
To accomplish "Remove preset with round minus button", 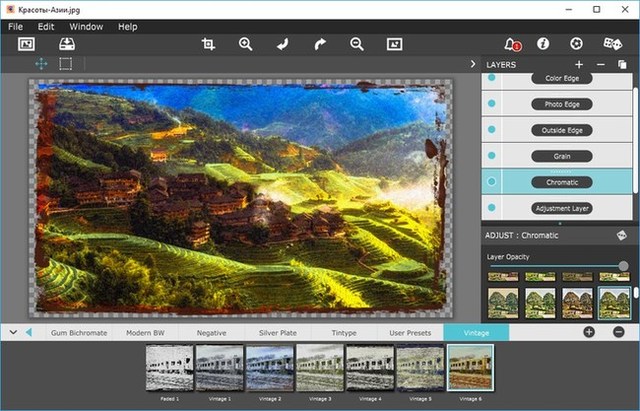I will [x=619, y=332].
